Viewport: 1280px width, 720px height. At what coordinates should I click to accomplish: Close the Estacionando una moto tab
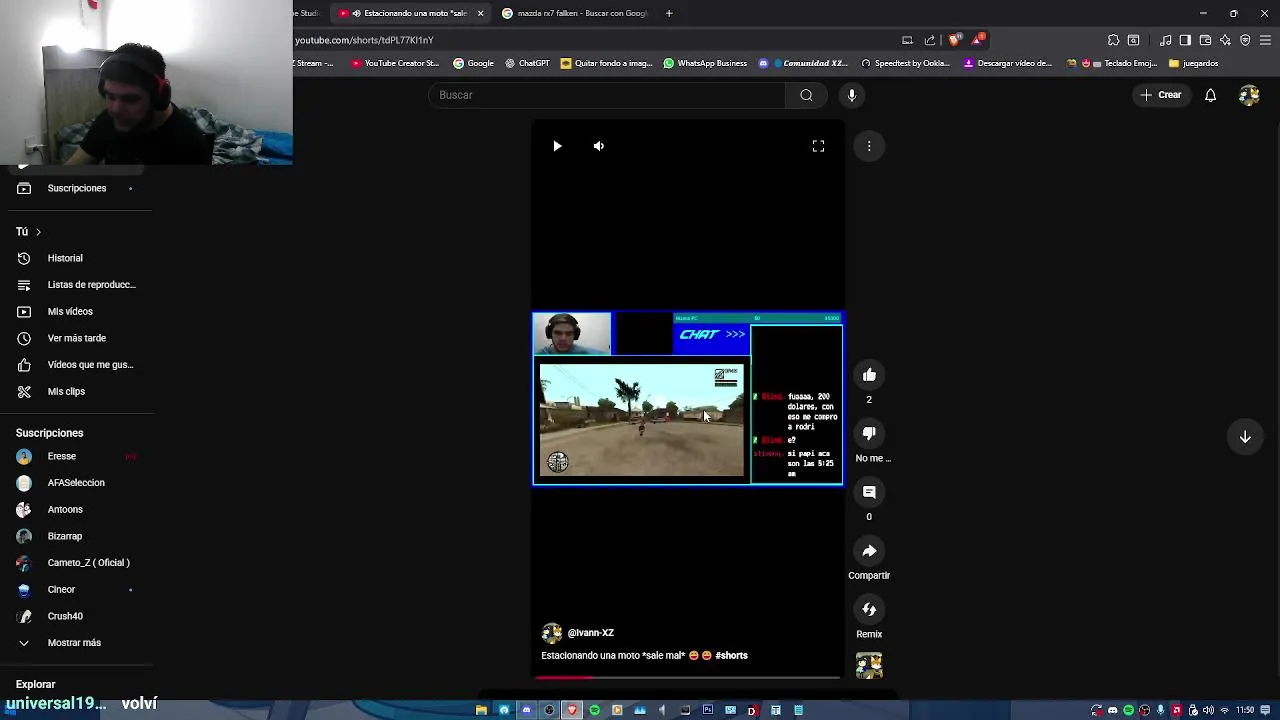(x=480, y=13)
